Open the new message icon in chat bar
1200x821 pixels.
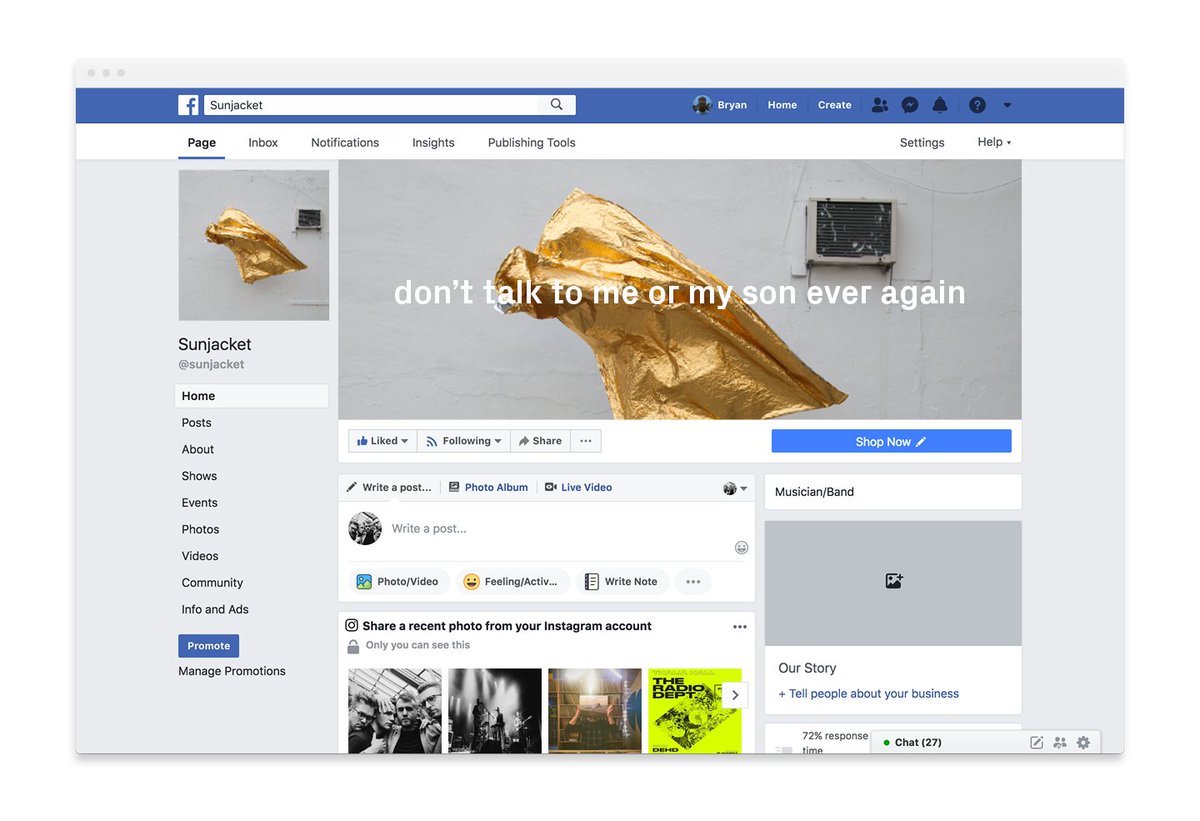point(1037,742)
